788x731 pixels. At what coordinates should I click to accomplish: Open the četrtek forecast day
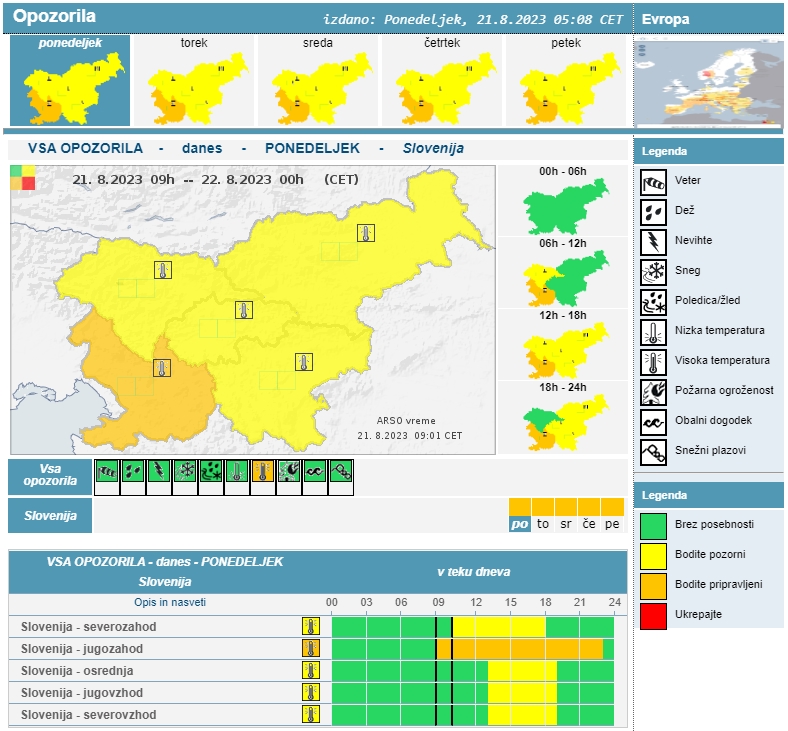point(442,80)
